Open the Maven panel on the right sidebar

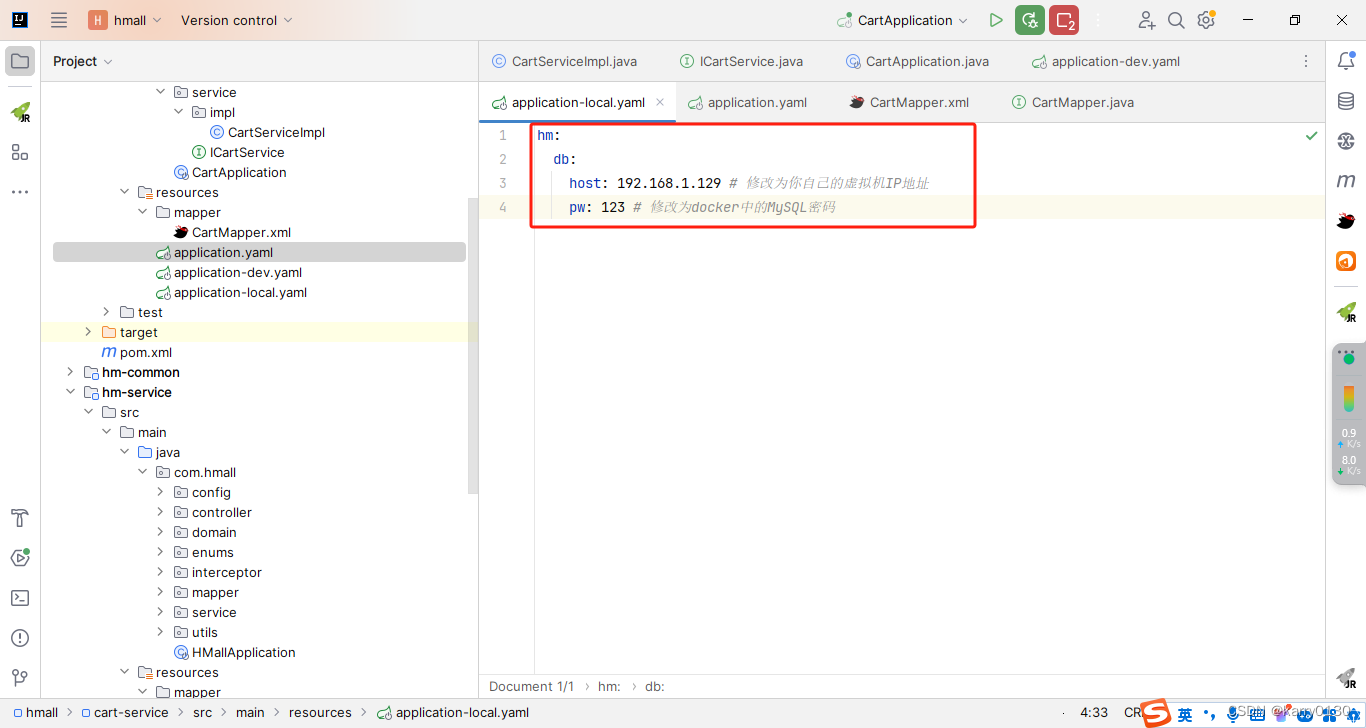[x=1346, y=180]
